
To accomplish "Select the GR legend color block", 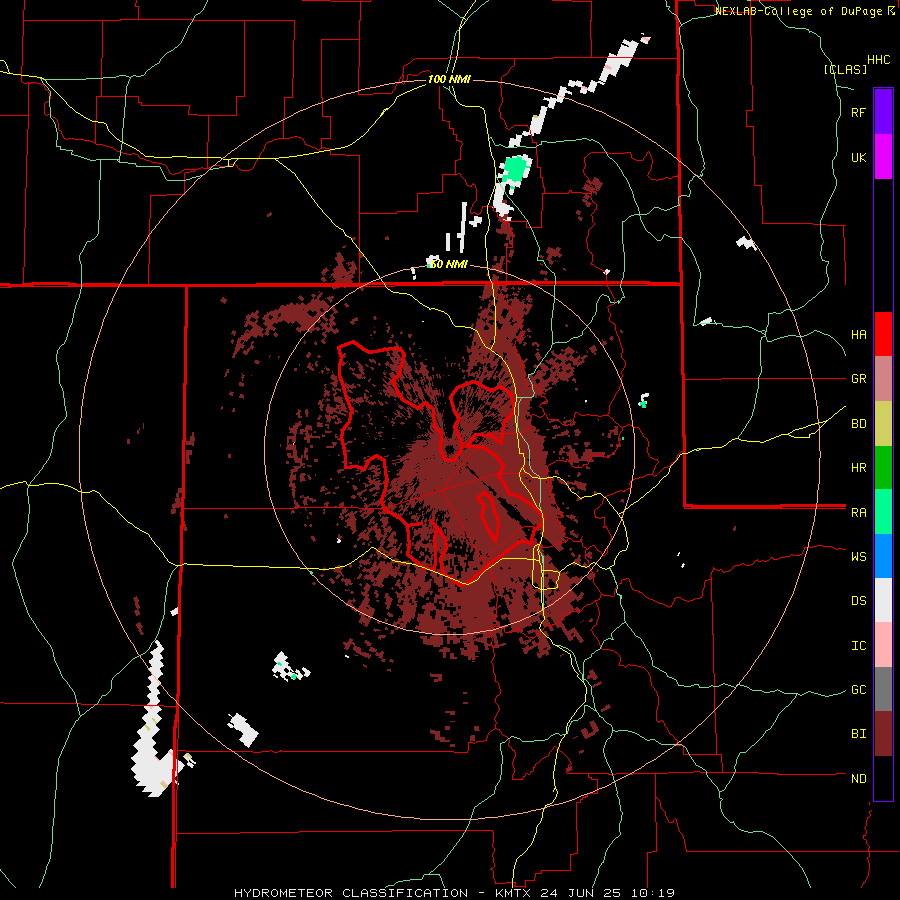I will pyautogui.click(x=883, y=379).
